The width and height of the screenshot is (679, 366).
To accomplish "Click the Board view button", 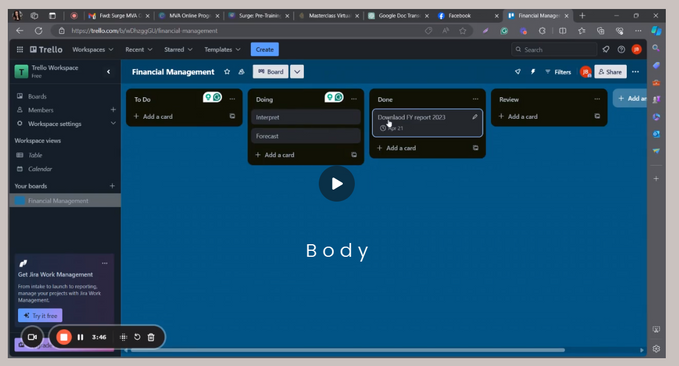I will pyautogui.click(x=271, y=72).
